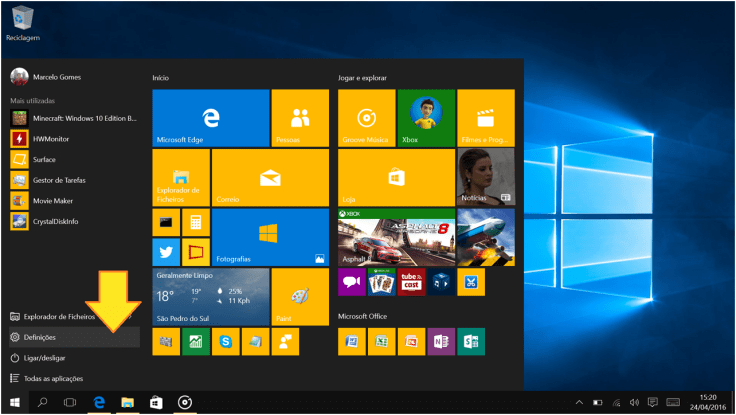The height and width of the screenshot is (415, 736).
Task: Open the Loja store tile
Action: click(396, 177)
